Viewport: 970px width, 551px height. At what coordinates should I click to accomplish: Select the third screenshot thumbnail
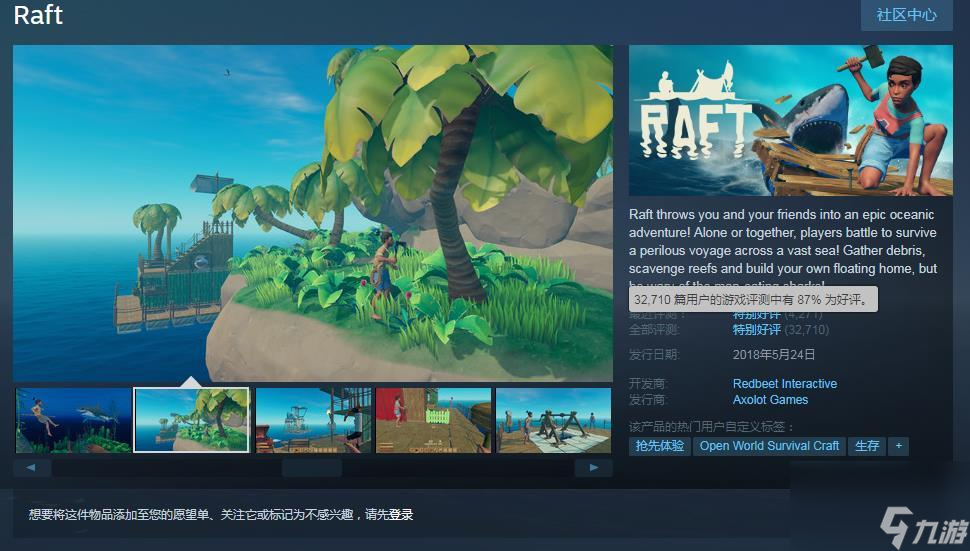[x=313, y=420]
